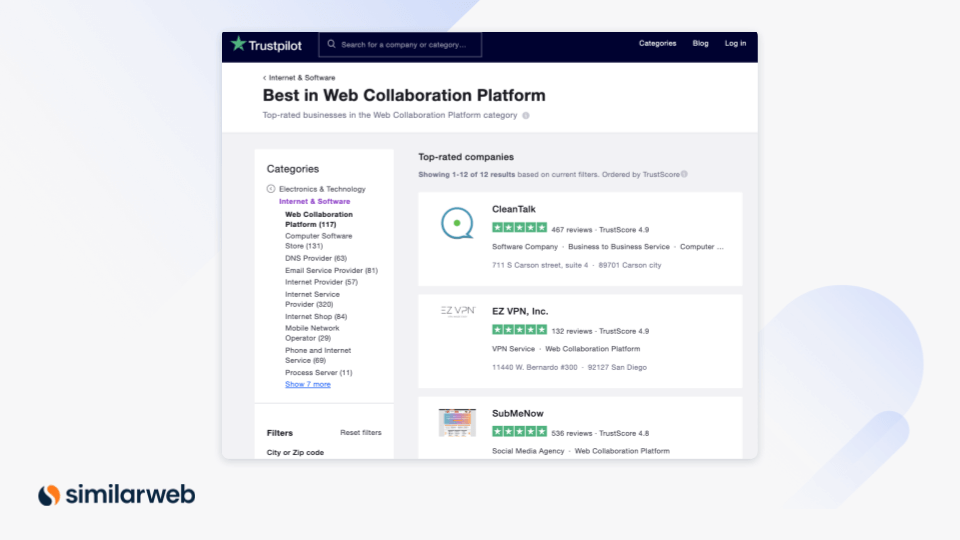The image size is (960, 540).
Task: Click CleanTalk's 467 reviews text
Action: tap(572, 230)
